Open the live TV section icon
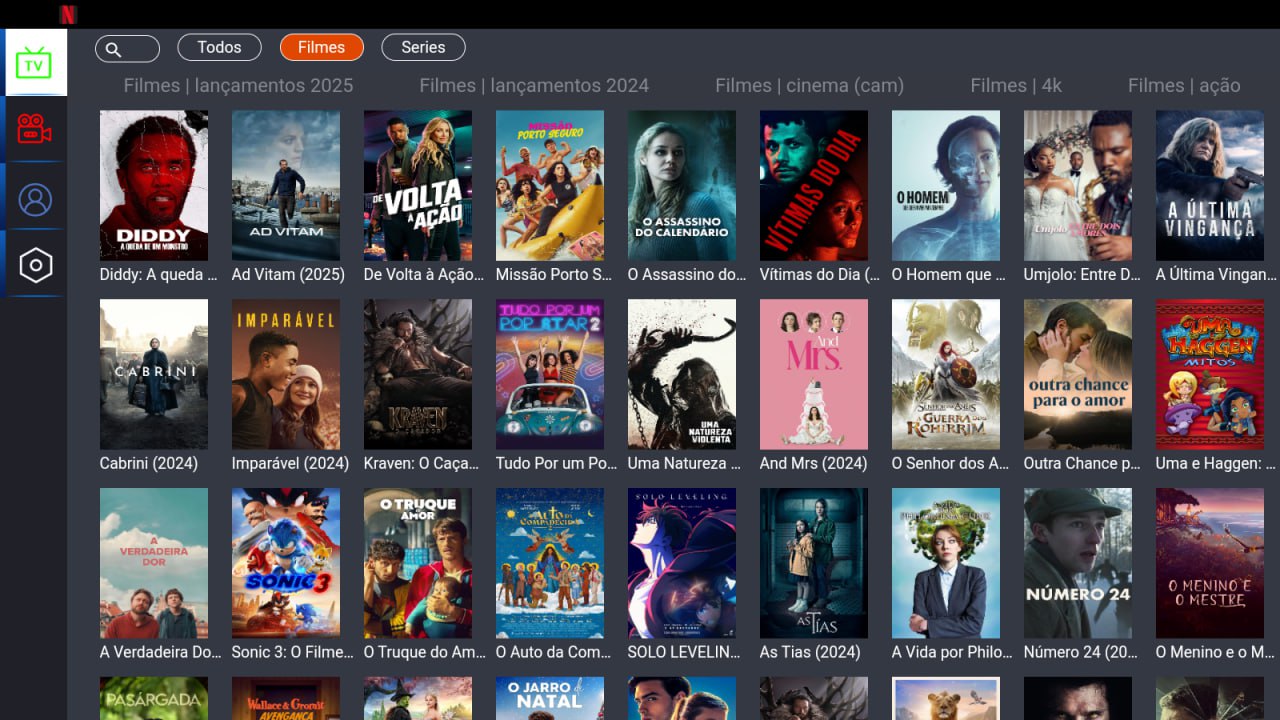This screenshot has width=1280, height=720. coord(34,63)
